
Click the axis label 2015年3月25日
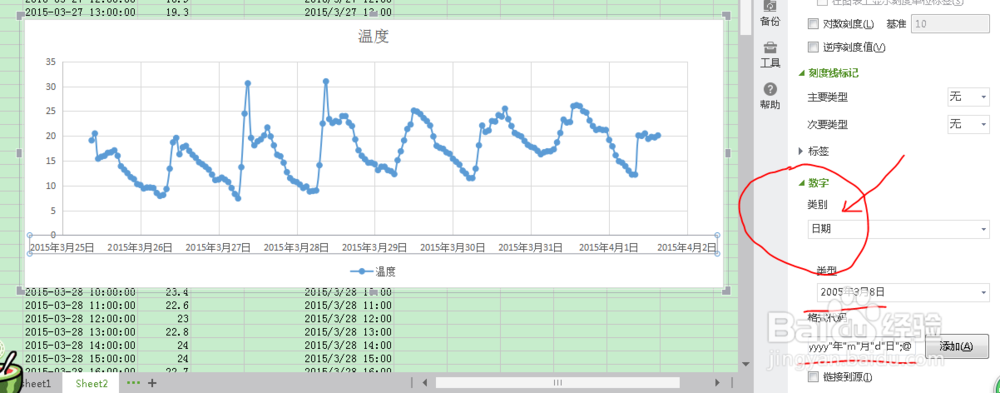pos(62,247)
